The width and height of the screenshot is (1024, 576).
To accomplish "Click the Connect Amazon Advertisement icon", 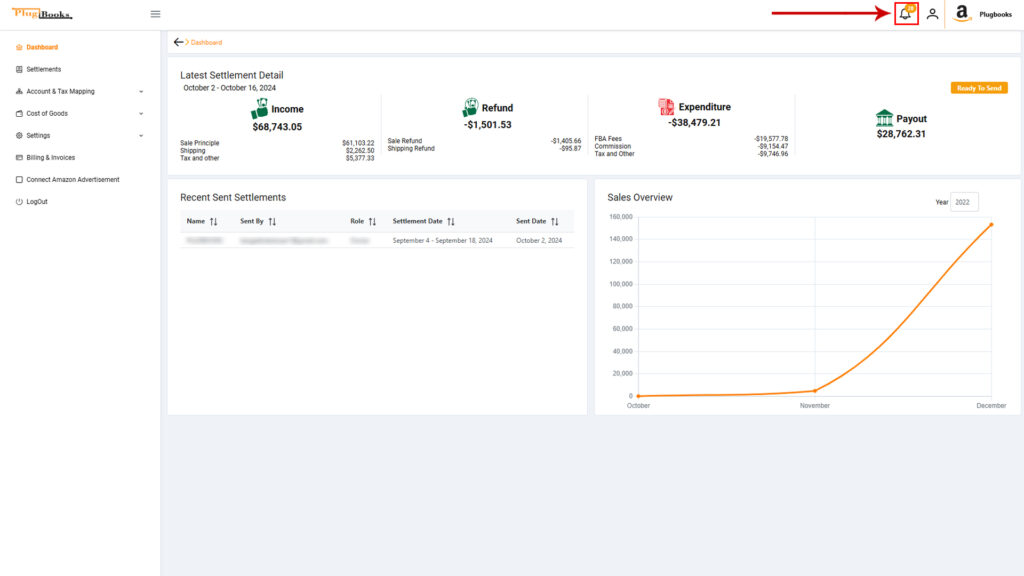I will click(x=19, y=180).
